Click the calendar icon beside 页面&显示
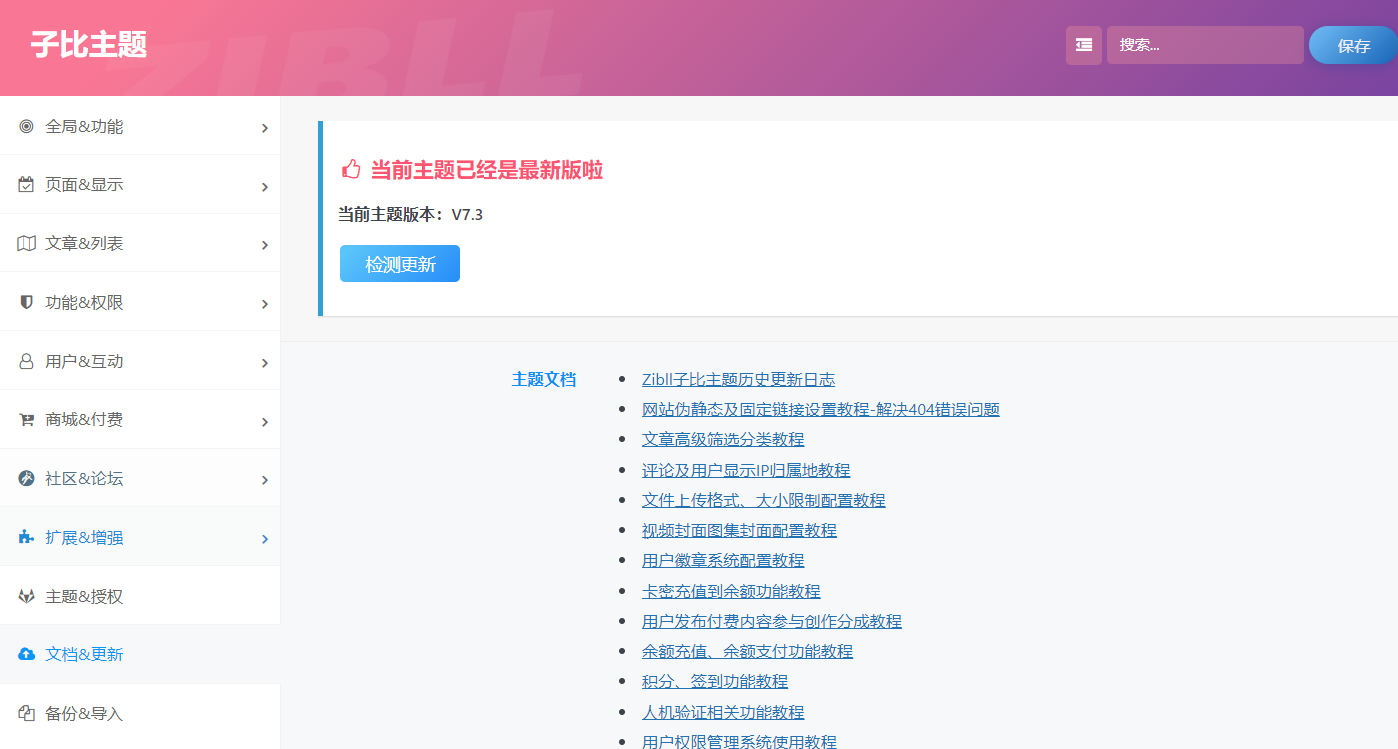 point(26,185)
